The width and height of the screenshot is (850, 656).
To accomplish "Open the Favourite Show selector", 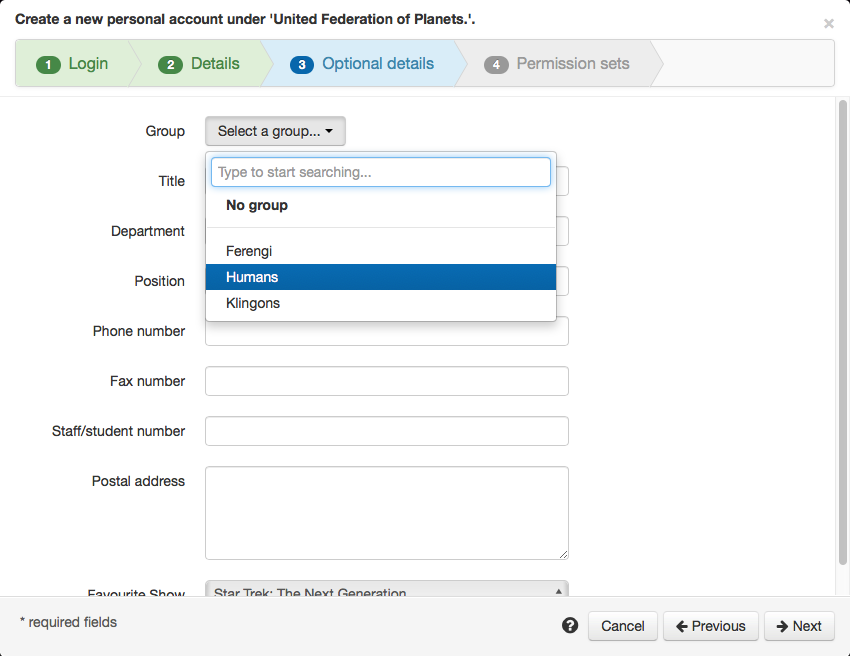I will 386,592.
